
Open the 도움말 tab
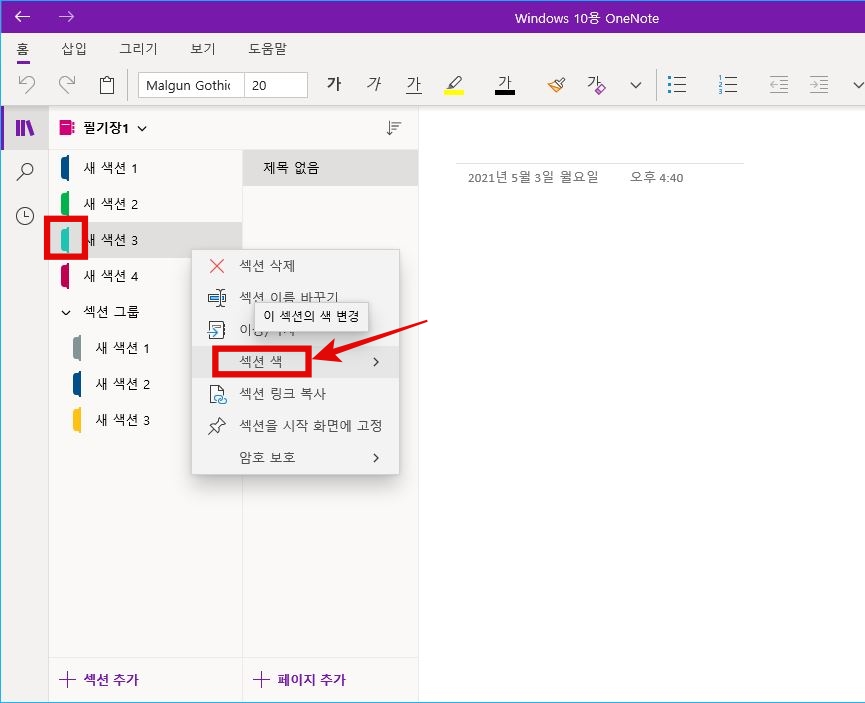[268, 49]
